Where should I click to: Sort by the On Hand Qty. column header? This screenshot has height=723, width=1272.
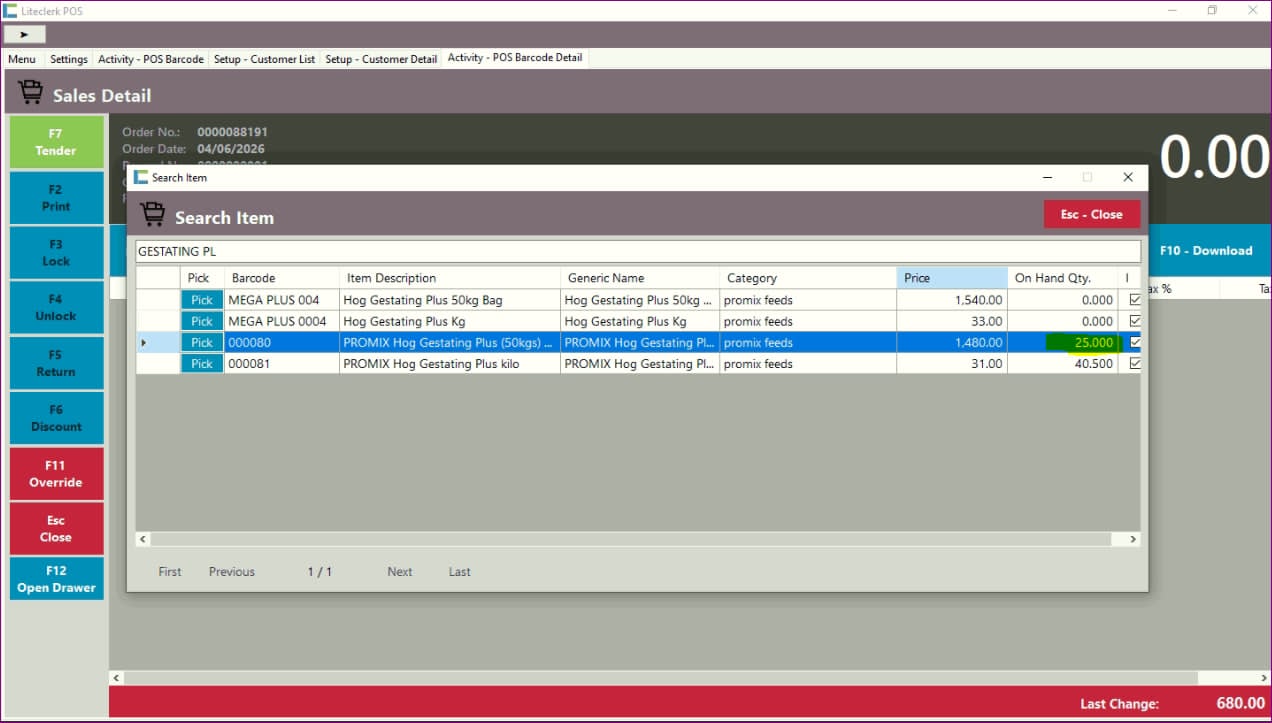coord(1061,278)
